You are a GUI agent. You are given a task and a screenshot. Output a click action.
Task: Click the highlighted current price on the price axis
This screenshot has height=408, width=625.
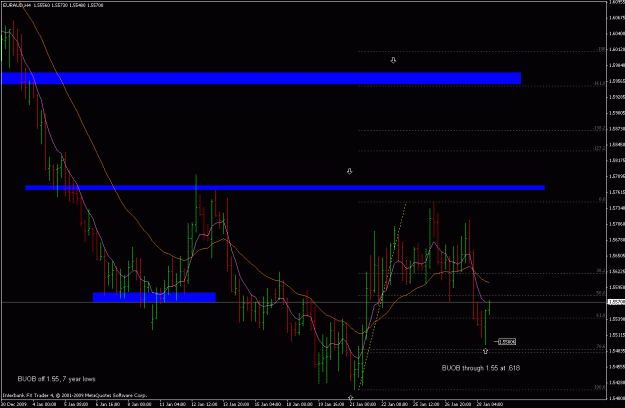[x=617, y=302]
